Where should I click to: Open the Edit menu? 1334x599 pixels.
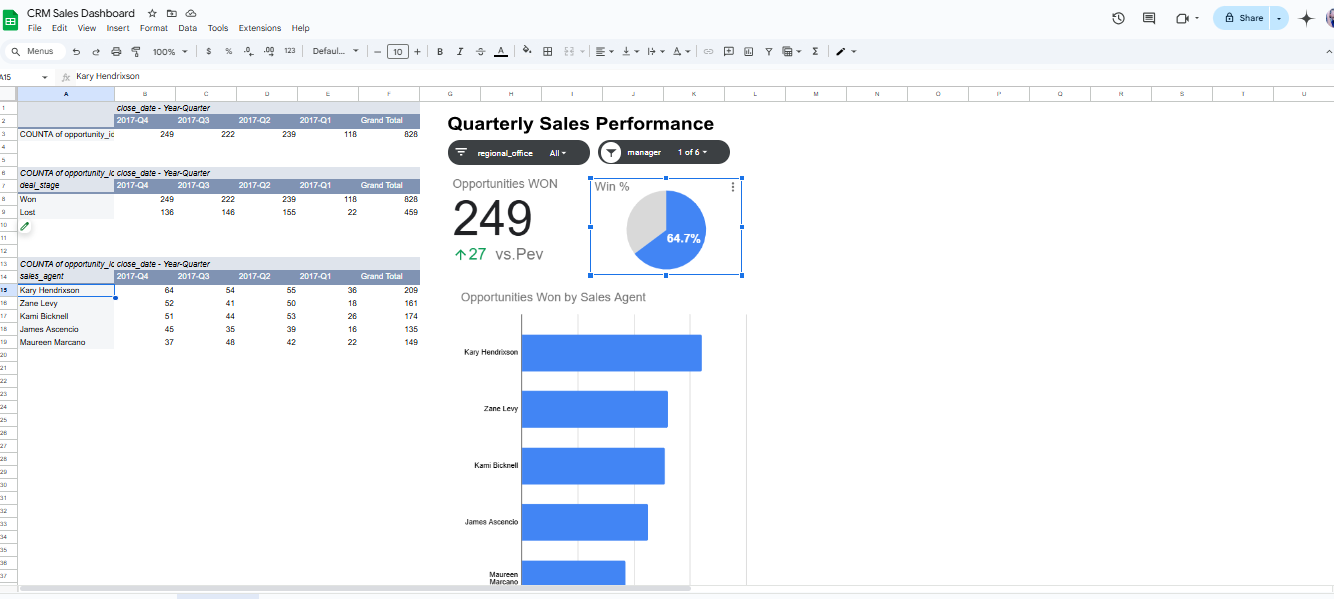pyautogui.click(x=59, y=28)
